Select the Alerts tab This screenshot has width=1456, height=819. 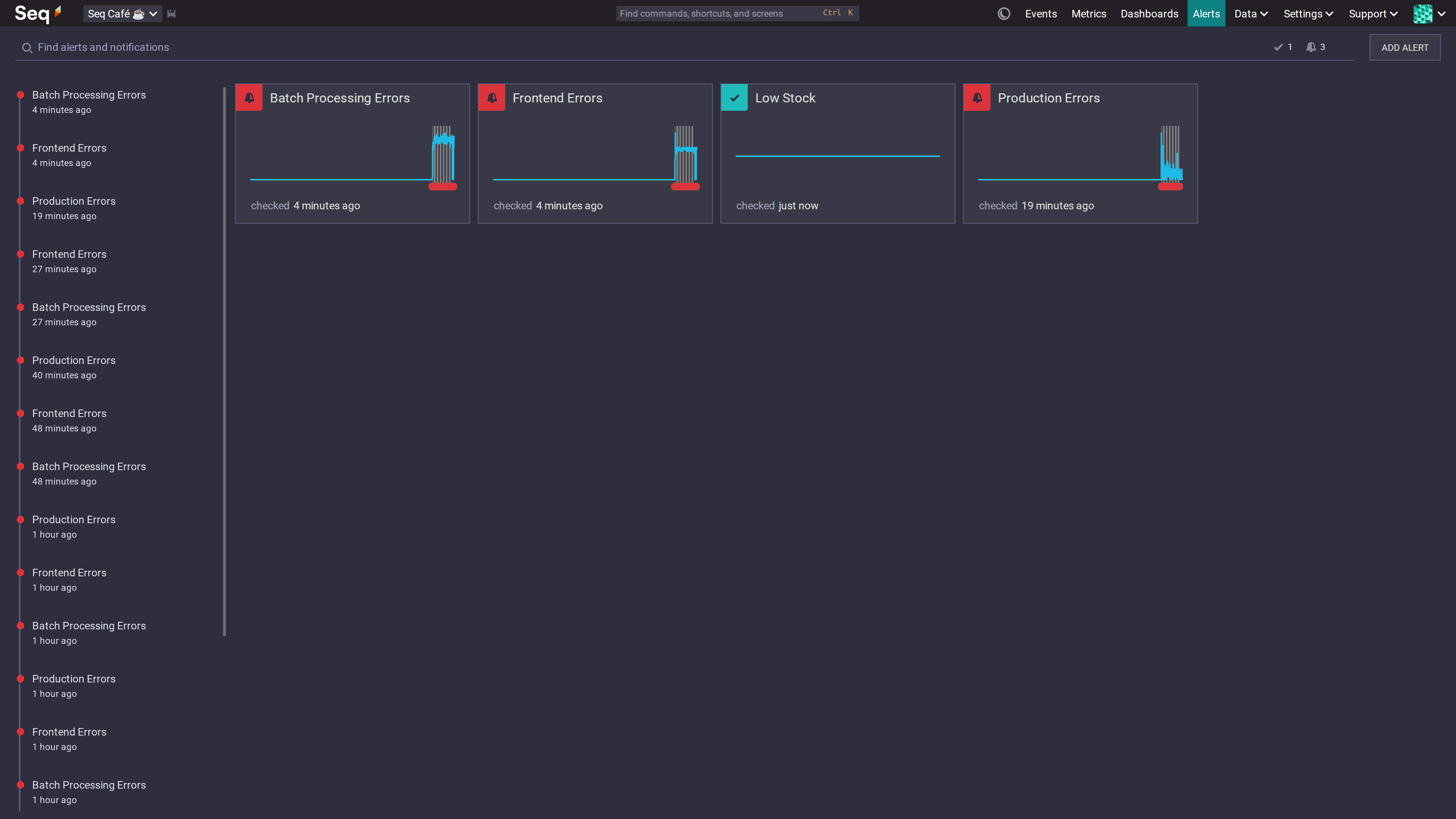[x=1206, y=14]
